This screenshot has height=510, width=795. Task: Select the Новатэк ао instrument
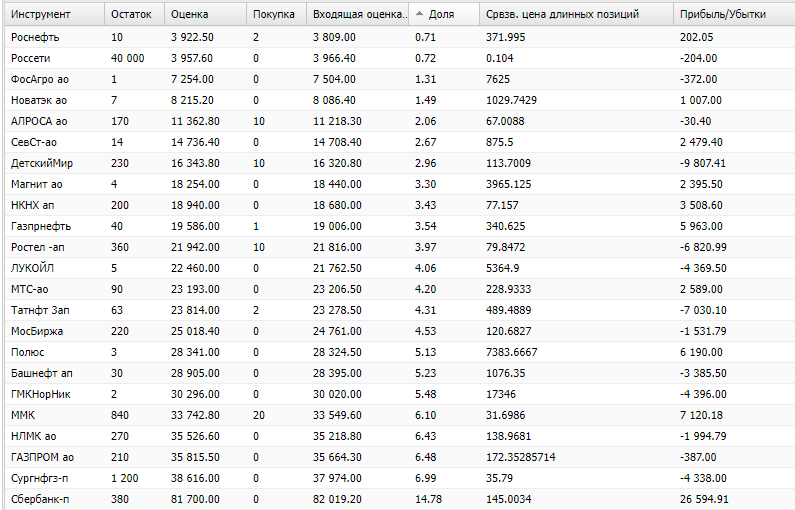[x=39, y=100]
